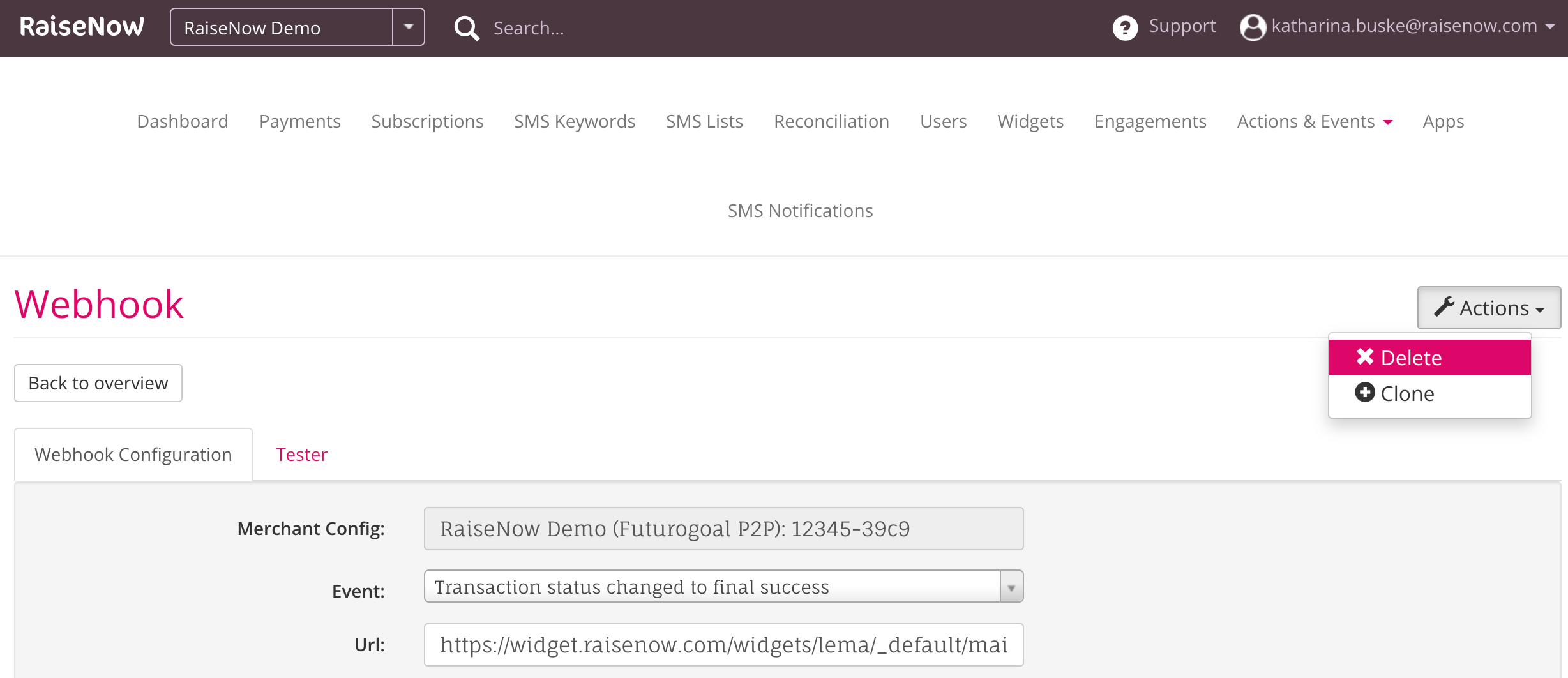The width and height of the screenshot is (1568, 678).
Task: Open Engagements page
Action: (x=1150, y=121)
